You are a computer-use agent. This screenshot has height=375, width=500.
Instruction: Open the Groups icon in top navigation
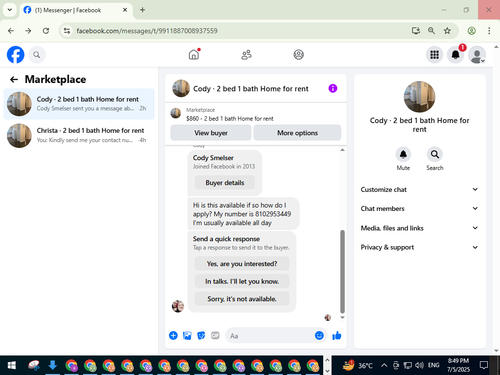tap(298, 55)
